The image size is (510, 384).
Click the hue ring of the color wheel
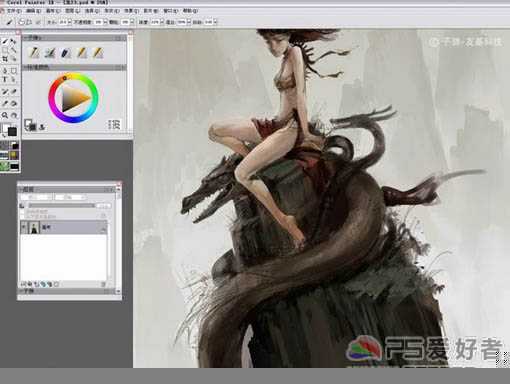(x=51, y=98)
